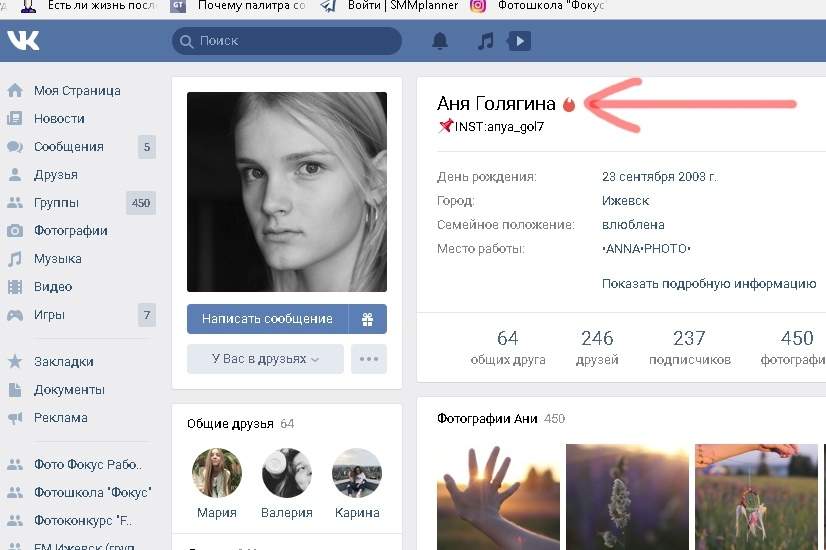Screen dimensions: 826x550
Task: Open 237 подписчиков counter
Action: [690, 348]
